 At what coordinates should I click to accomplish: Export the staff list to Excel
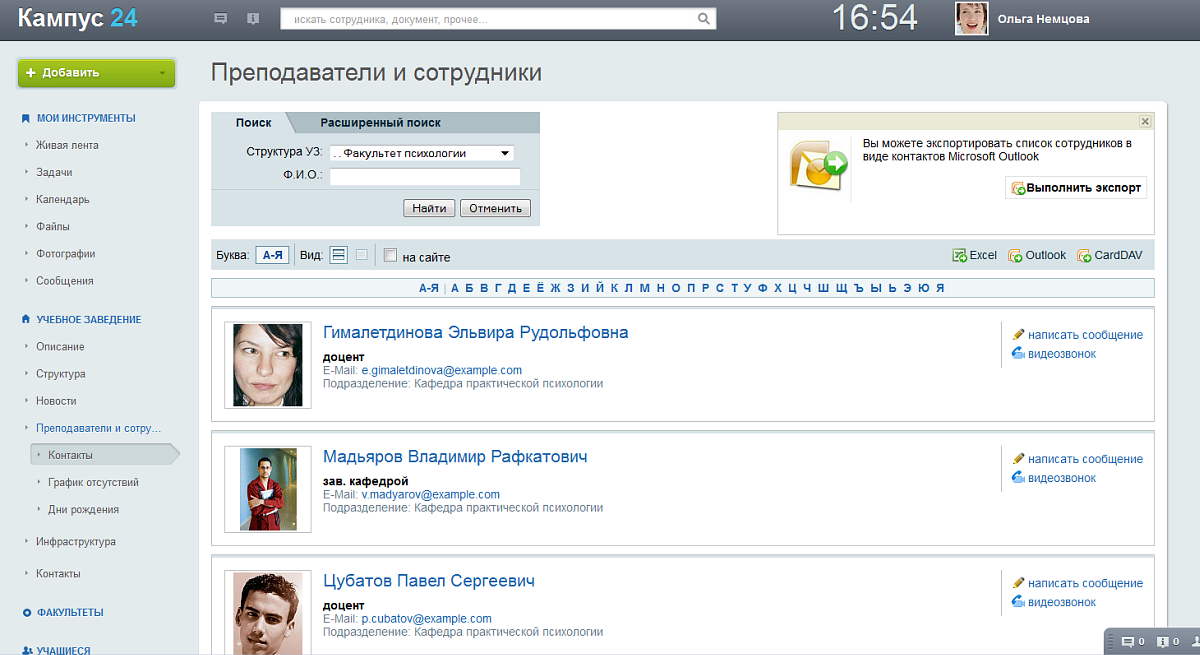975,255
